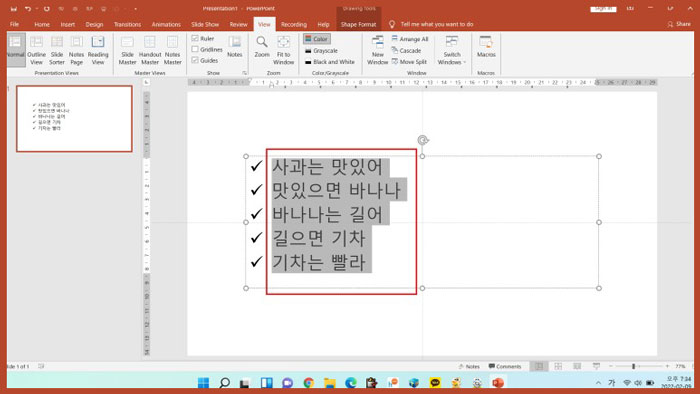Screen dimensions: 700x394
Task: Click the text box rotation handle
Action: coord(422,140)
